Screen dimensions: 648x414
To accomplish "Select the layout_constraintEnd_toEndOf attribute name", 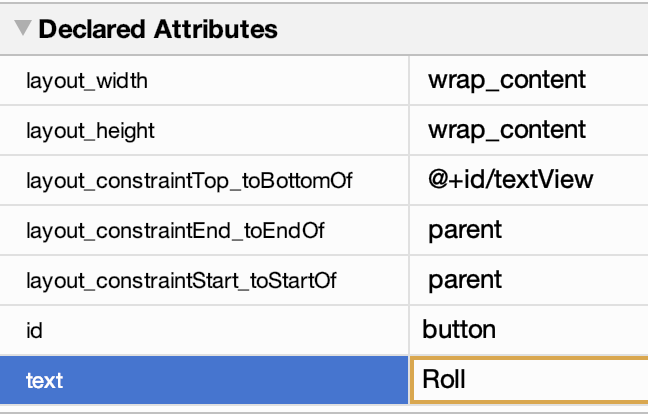I will [x=175, y=231].
